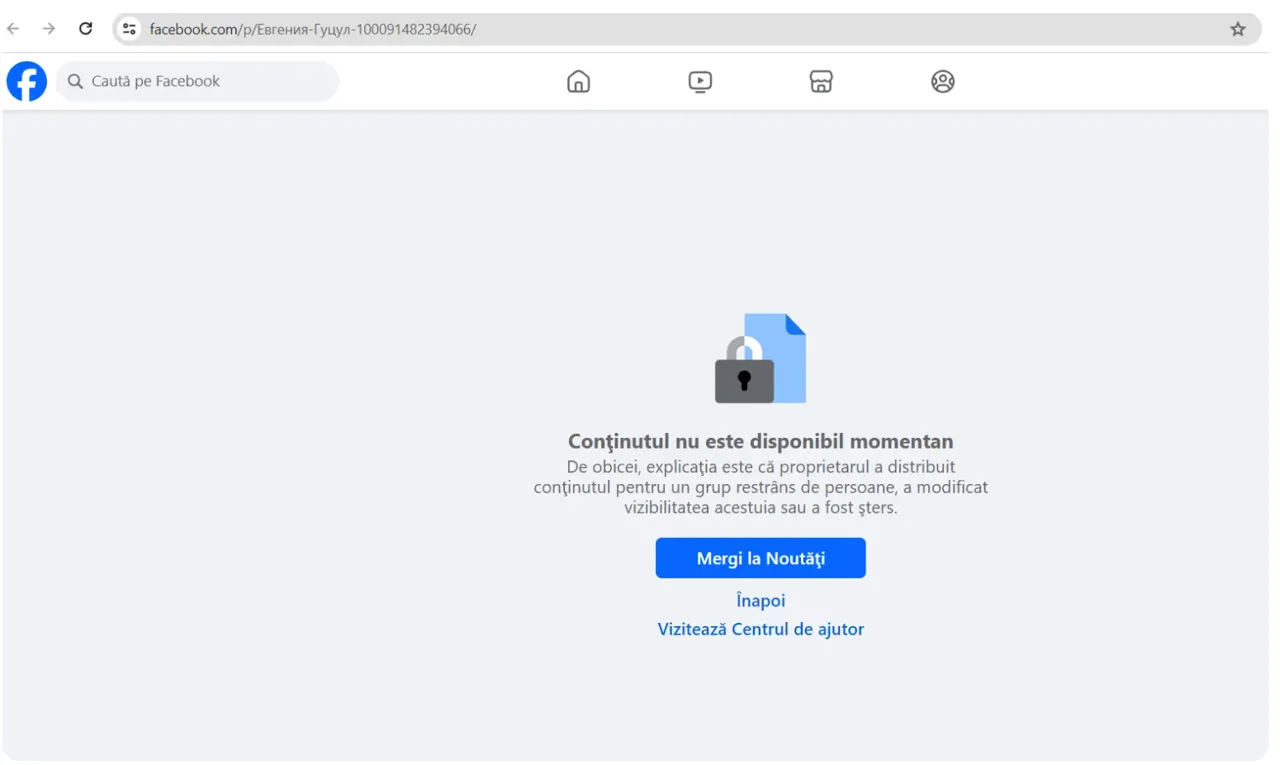Open site information icon in address bar
The width and height of the screenshot is (1280, 765).
click(x=129, y=29)
